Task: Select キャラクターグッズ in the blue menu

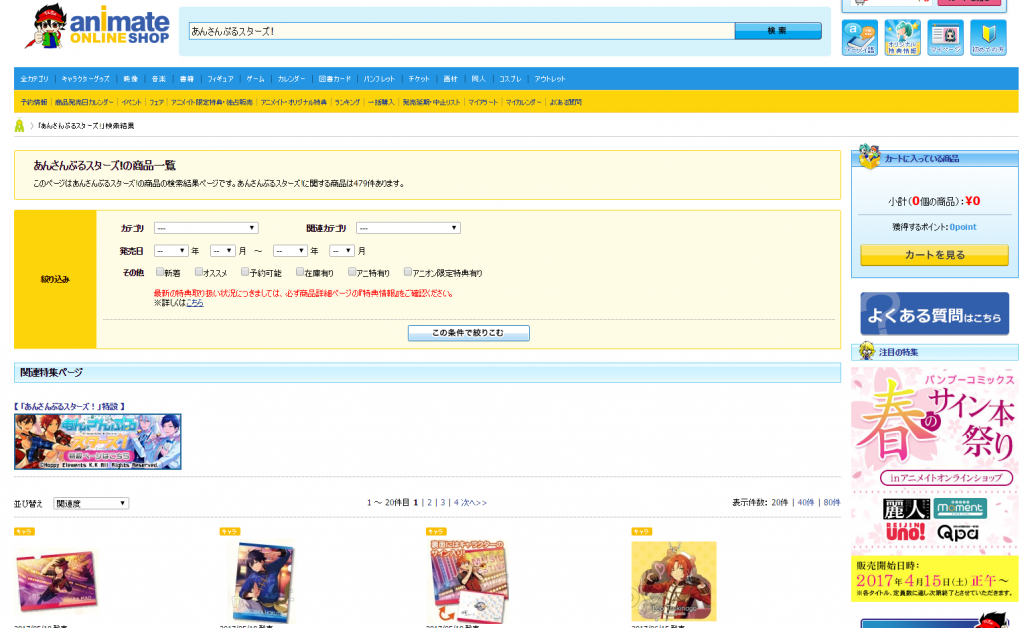Action: [x=86, y=79]
